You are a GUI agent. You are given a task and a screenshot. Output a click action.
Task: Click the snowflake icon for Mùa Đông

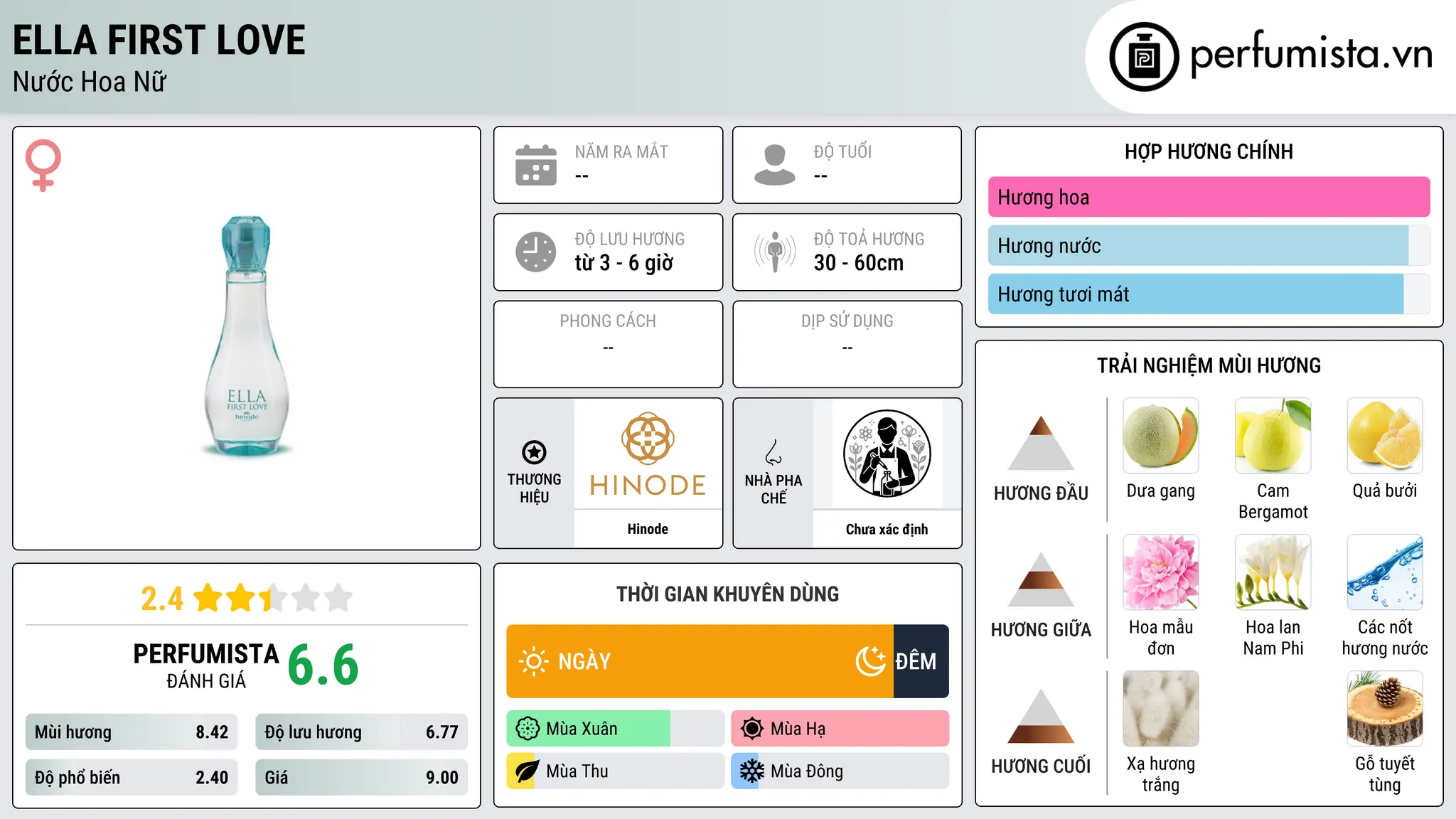(752, 771)
